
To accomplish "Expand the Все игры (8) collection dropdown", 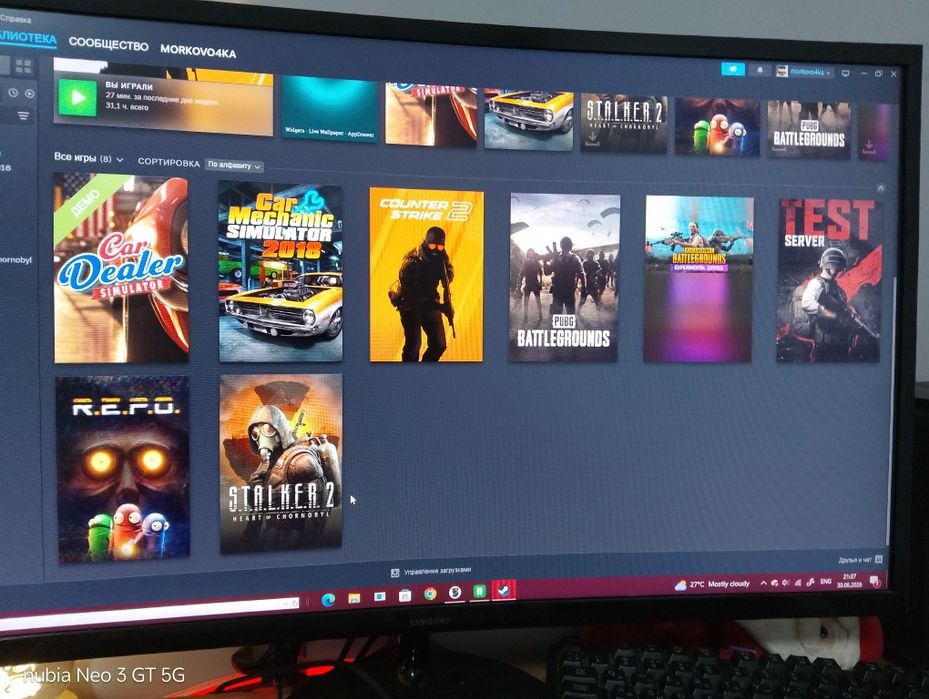I will pyautogui.click(x=89, y=158).
